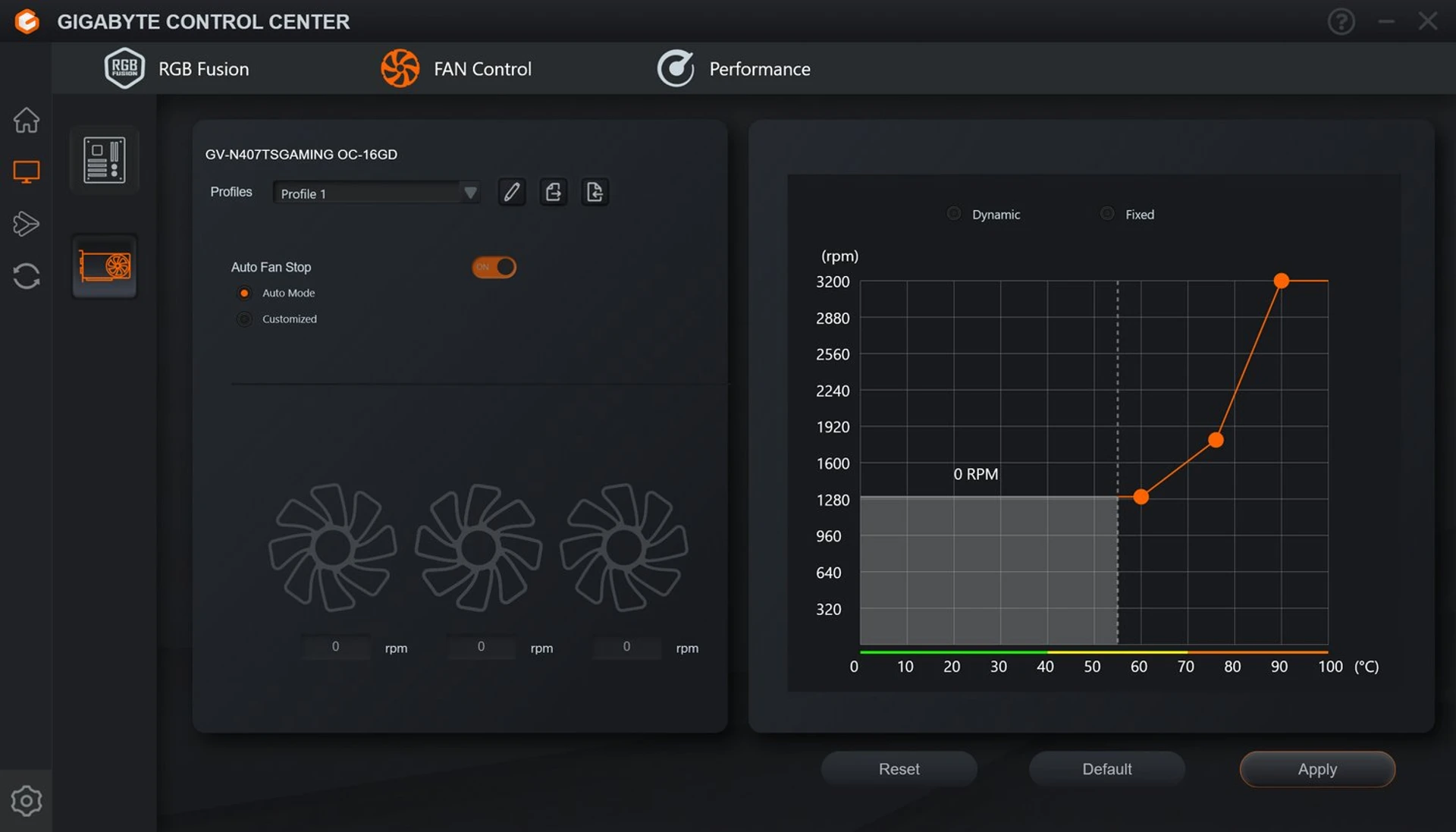This screenshot has height=832, width=1456.
Task: Click GIGABYTE CONTROL CENTER title text
Action: coord(203,21)
